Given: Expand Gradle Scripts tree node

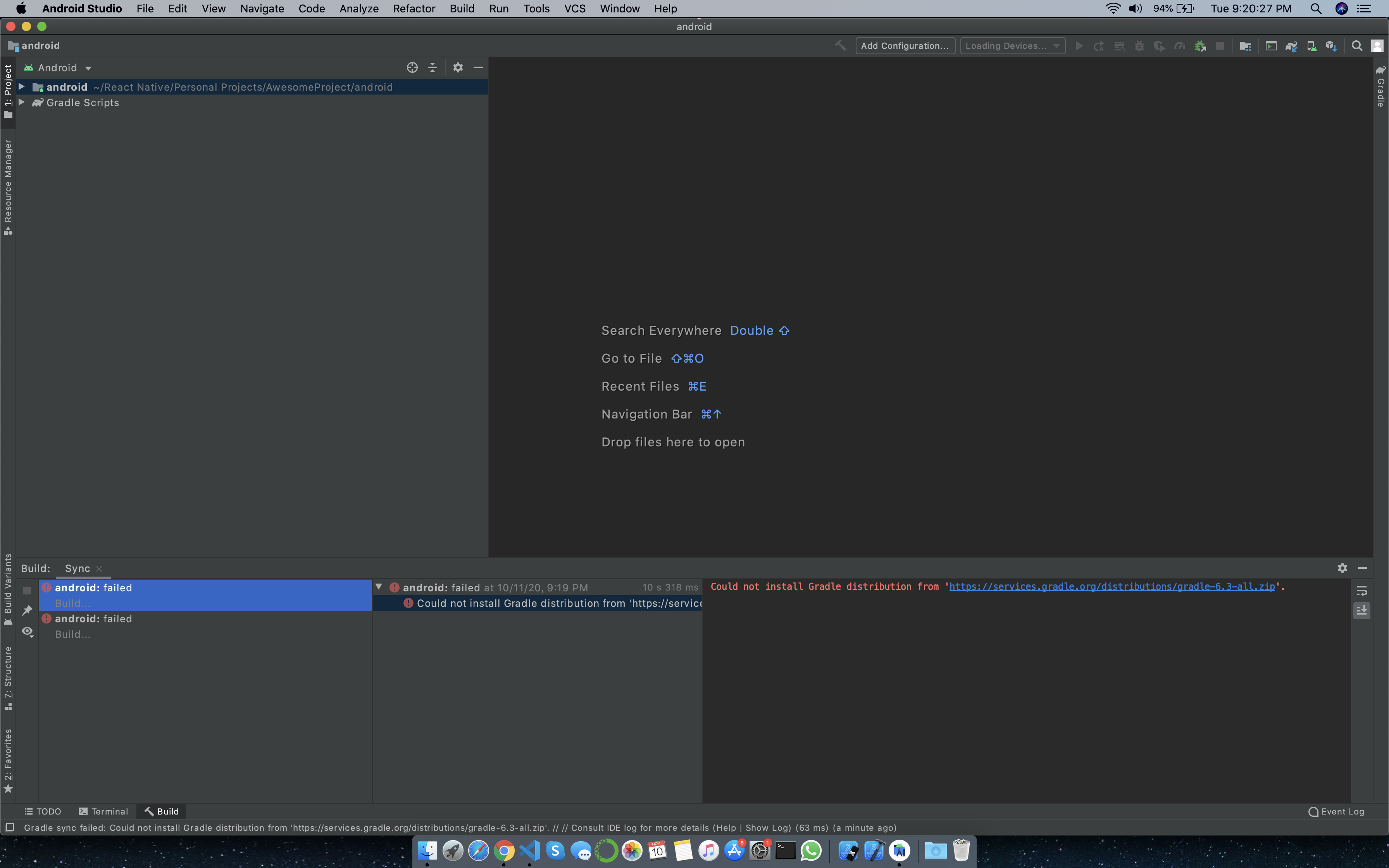Looking at the screenshot, I should pyautogui.click(x=21, y=102).
